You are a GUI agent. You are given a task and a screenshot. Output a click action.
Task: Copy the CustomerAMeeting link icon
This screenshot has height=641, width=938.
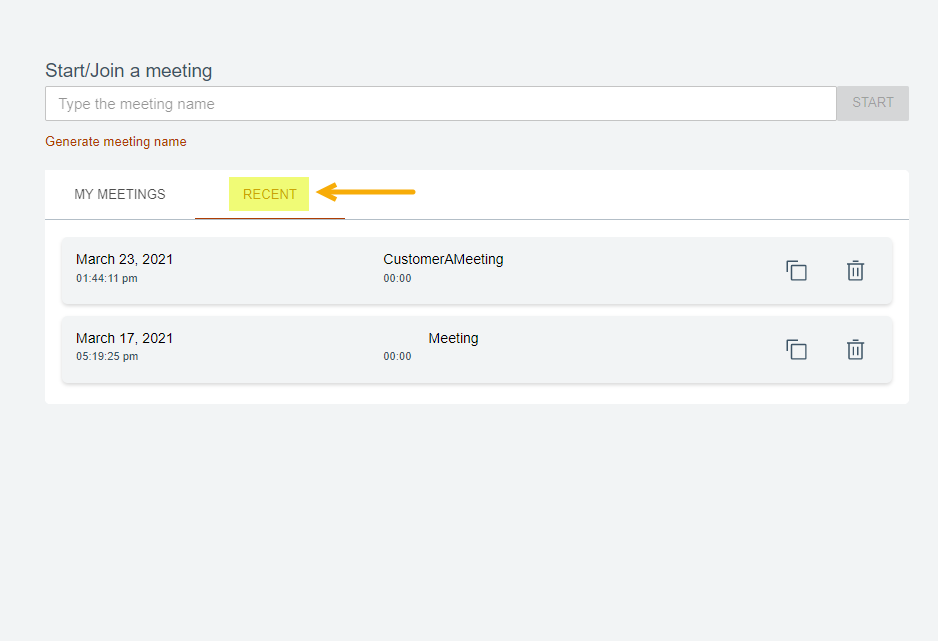click(796, 271)
